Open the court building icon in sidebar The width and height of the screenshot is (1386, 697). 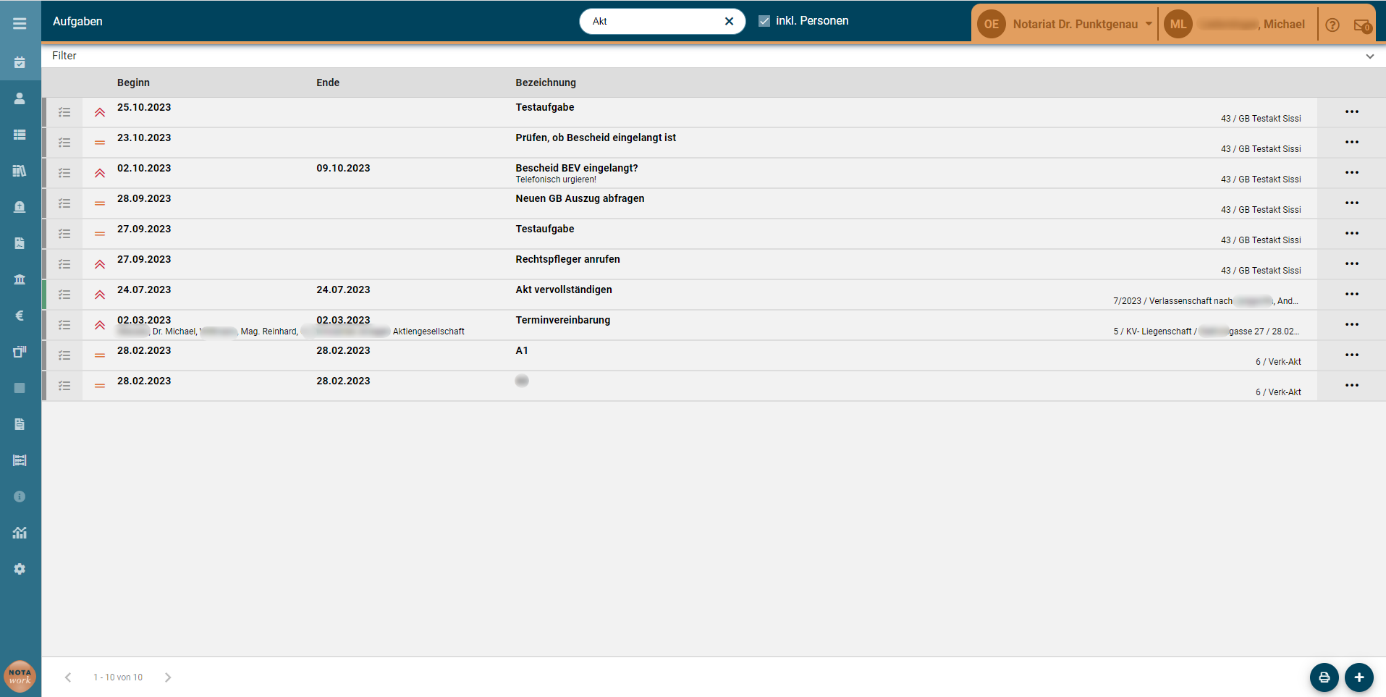tap(19, 279)
